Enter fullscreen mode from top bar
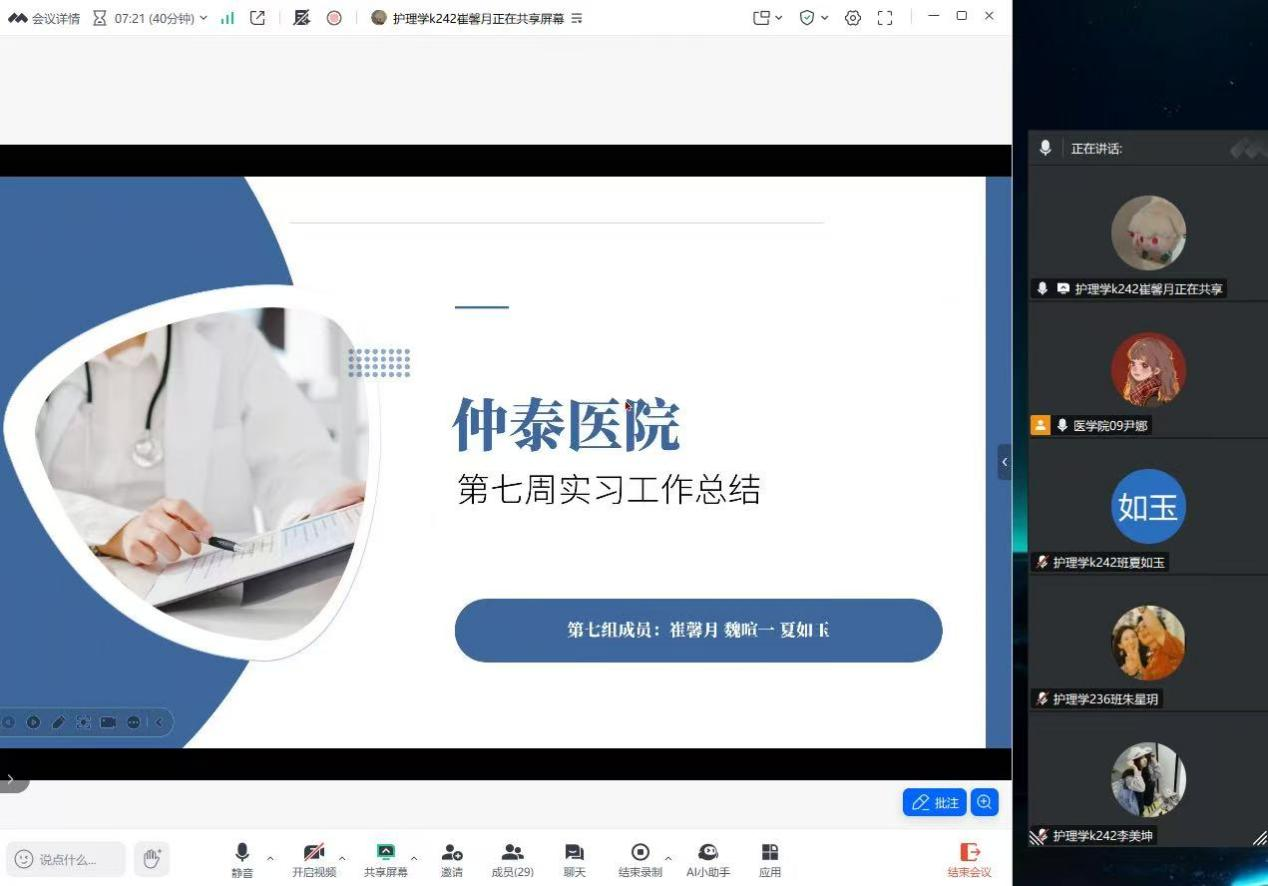 [885, 18]
